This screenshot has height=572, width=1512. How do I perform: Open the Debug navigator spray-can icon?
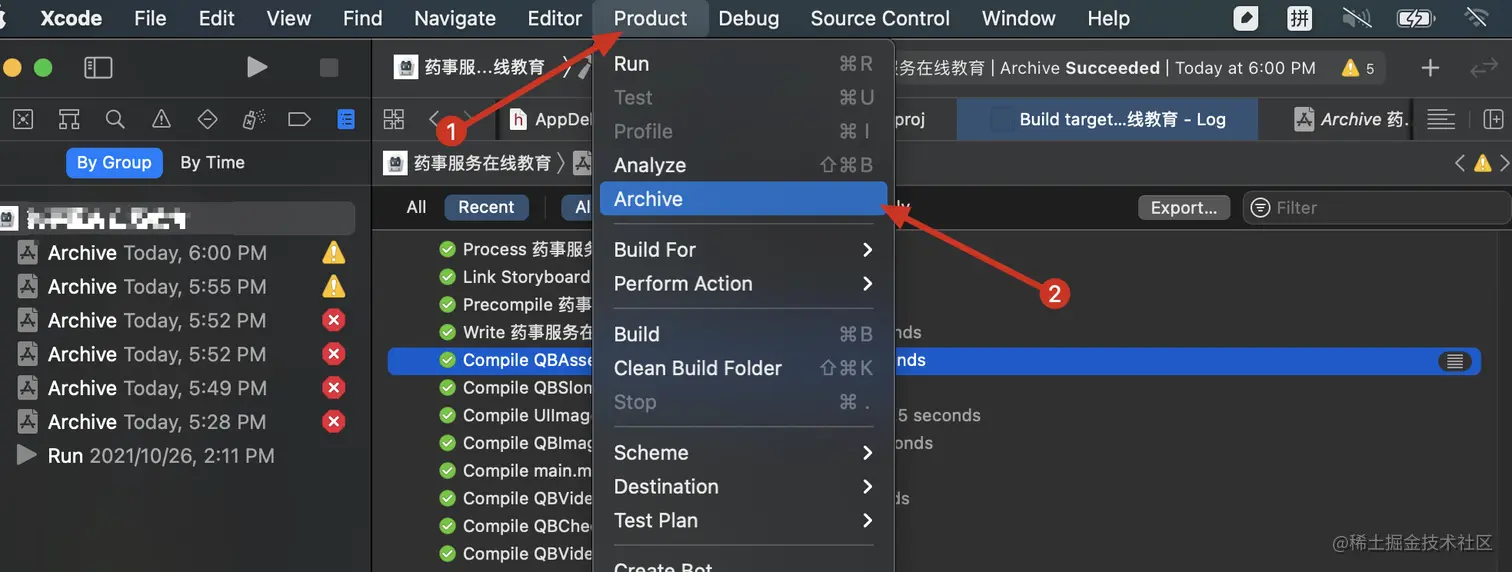[x=253, y=120]
